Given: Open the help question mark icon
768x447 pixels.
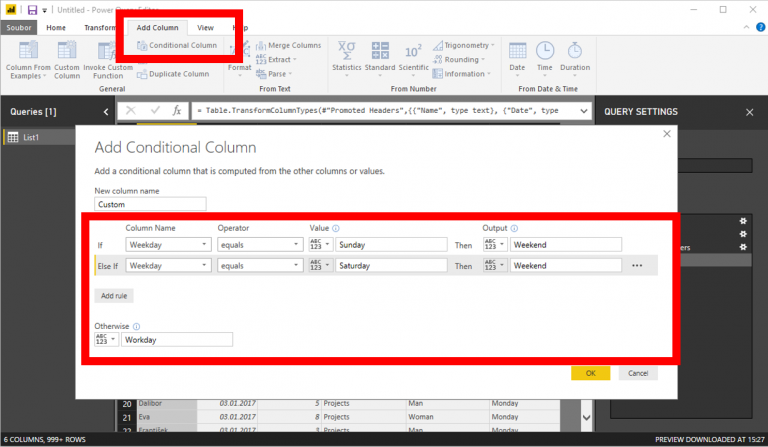Looking at the screenshot, I should click(x=761, y=27).
